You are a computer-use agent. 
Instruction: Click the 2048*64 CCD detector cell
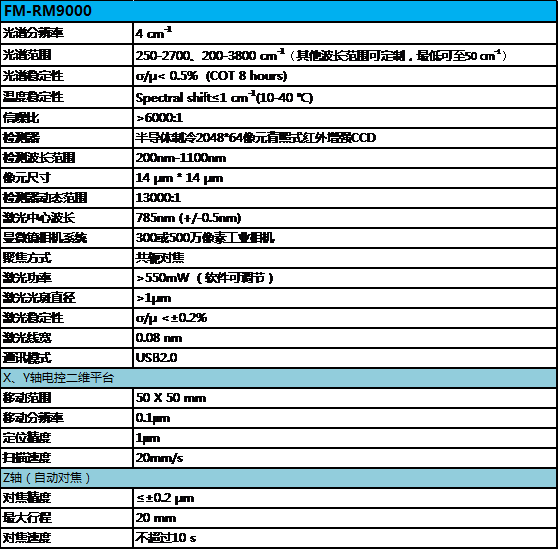(x=344, y=138)
